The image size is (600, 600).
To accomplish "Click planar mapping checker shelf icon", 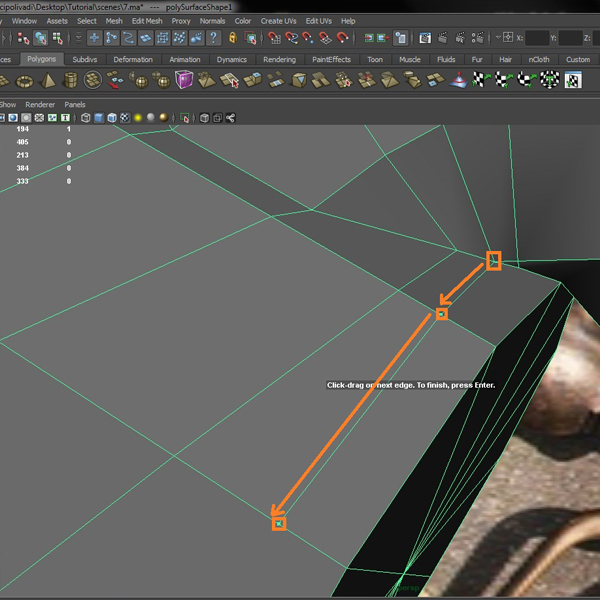I will [x=481, y=80].
